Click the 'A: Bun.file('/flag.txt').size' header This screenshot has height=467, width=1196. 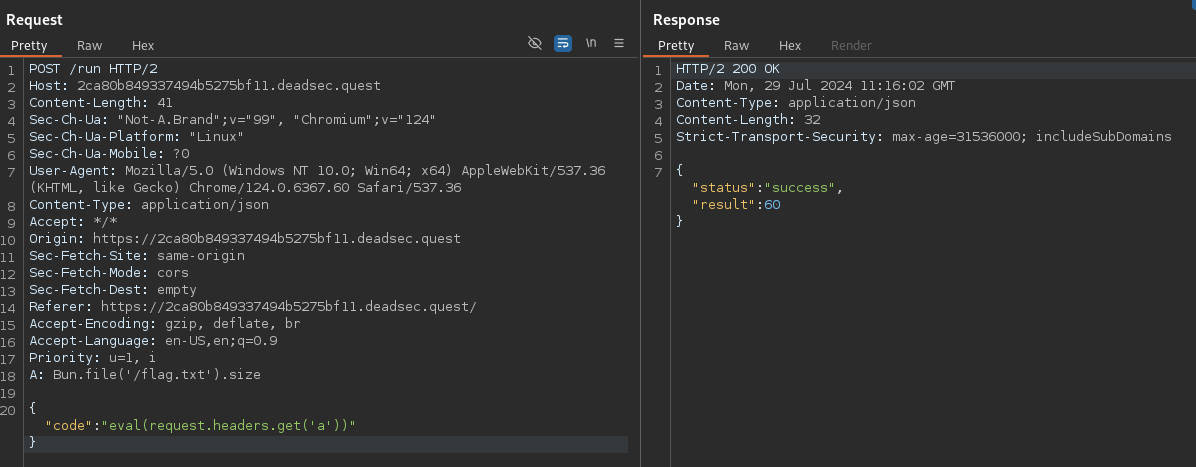(145, 375)
